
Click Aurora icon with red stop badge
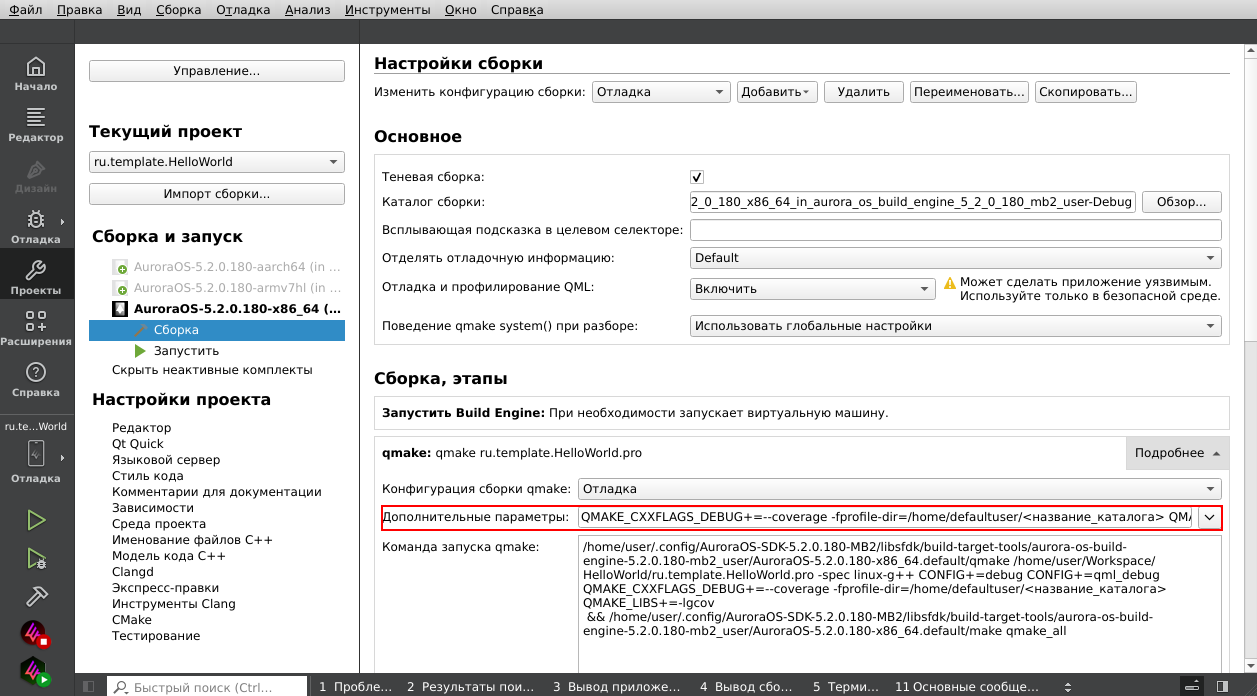[36, 634]
